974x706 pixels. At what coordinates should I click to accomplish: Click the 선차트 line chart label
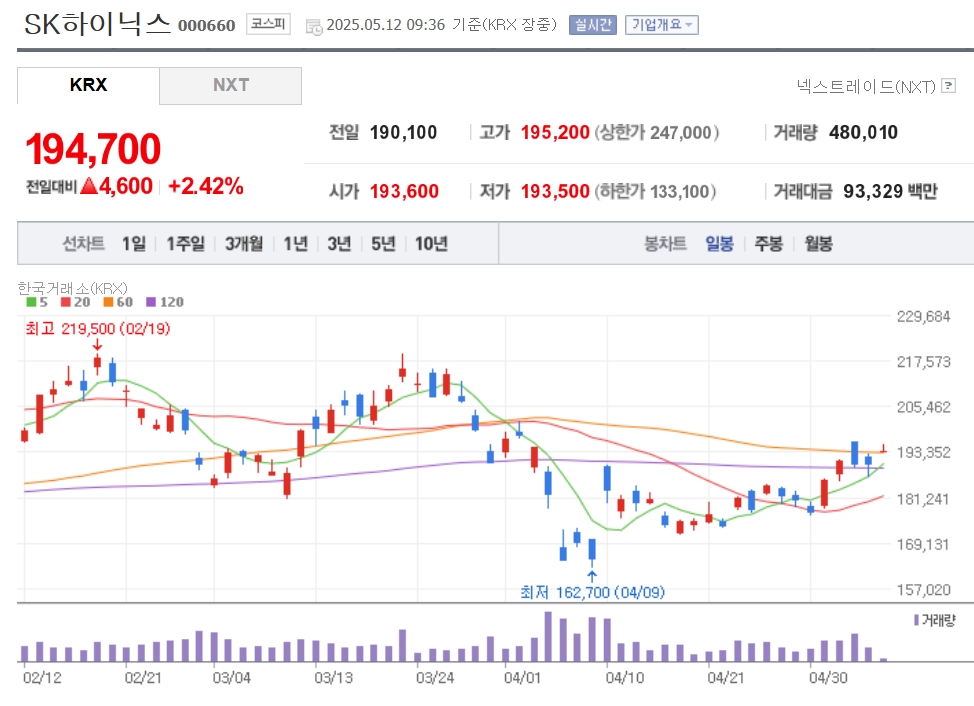point(83,243)
